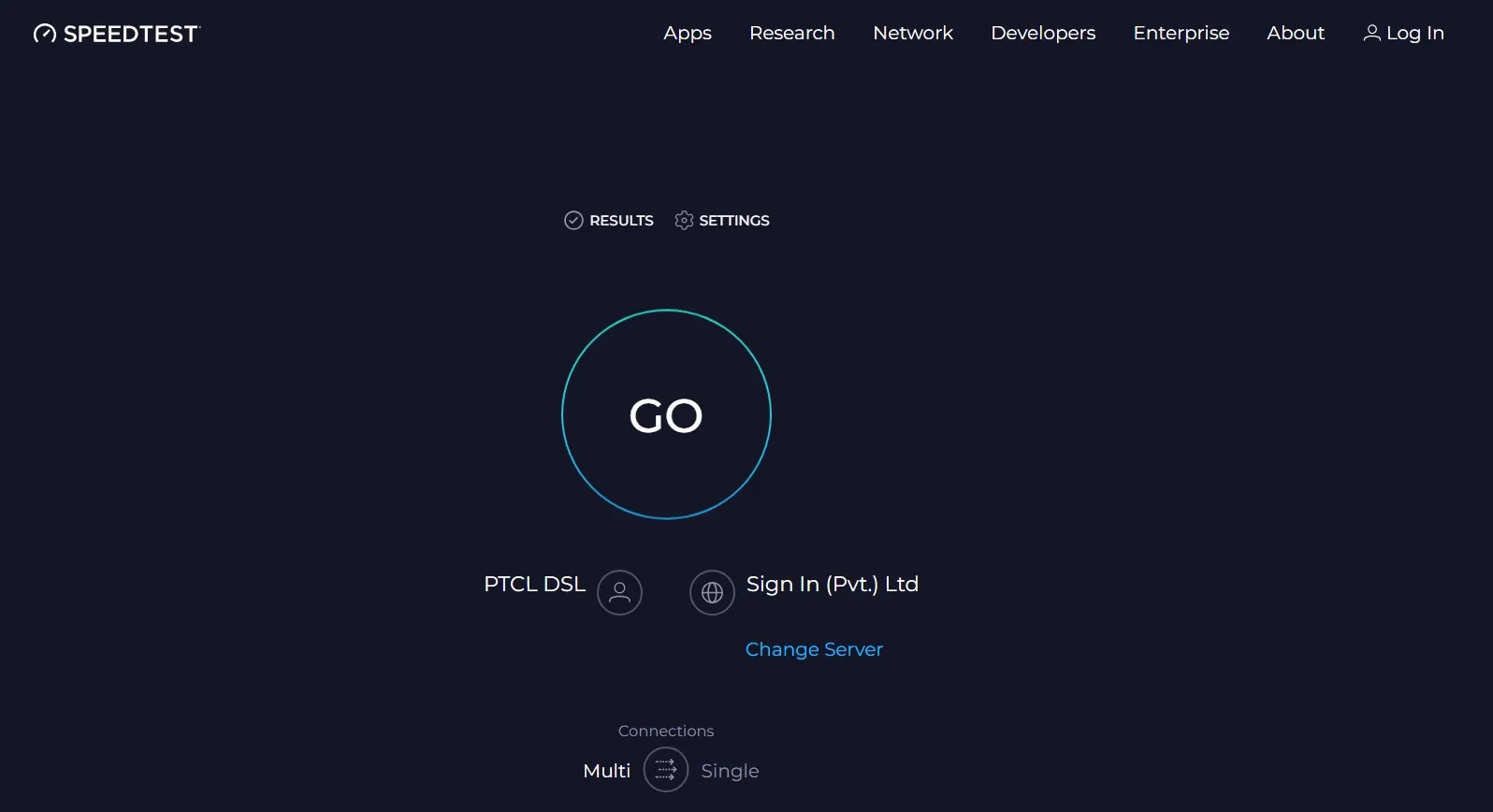The image size is (1493, 812).
Task: Open the Settings gear icon
Action: (684, 221)
